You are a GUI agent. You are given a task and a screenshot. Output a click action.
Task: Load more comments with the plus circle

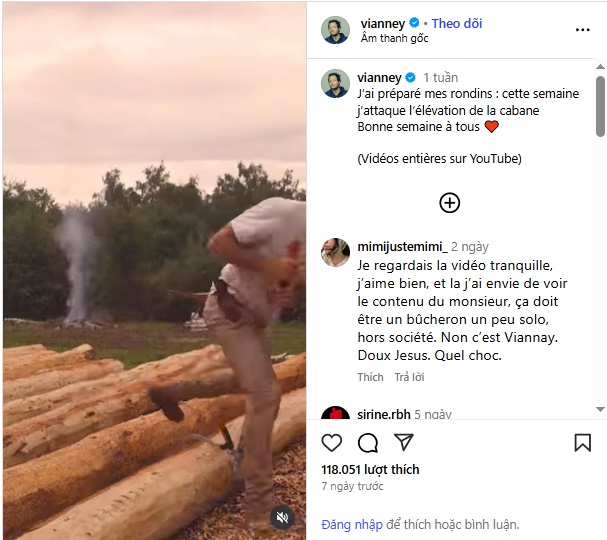[450, 203]
